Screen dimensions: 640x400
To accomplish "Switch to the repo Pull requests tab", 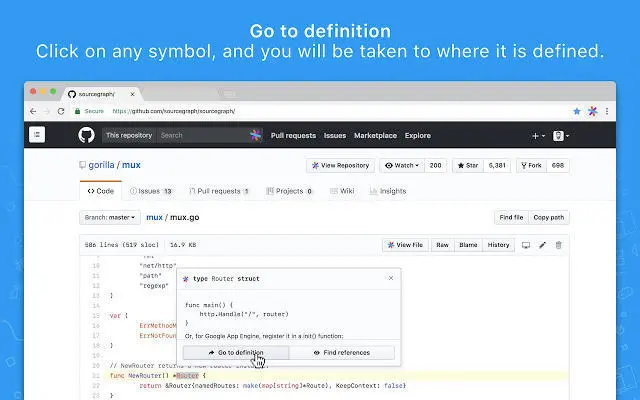I will point(219,191).
